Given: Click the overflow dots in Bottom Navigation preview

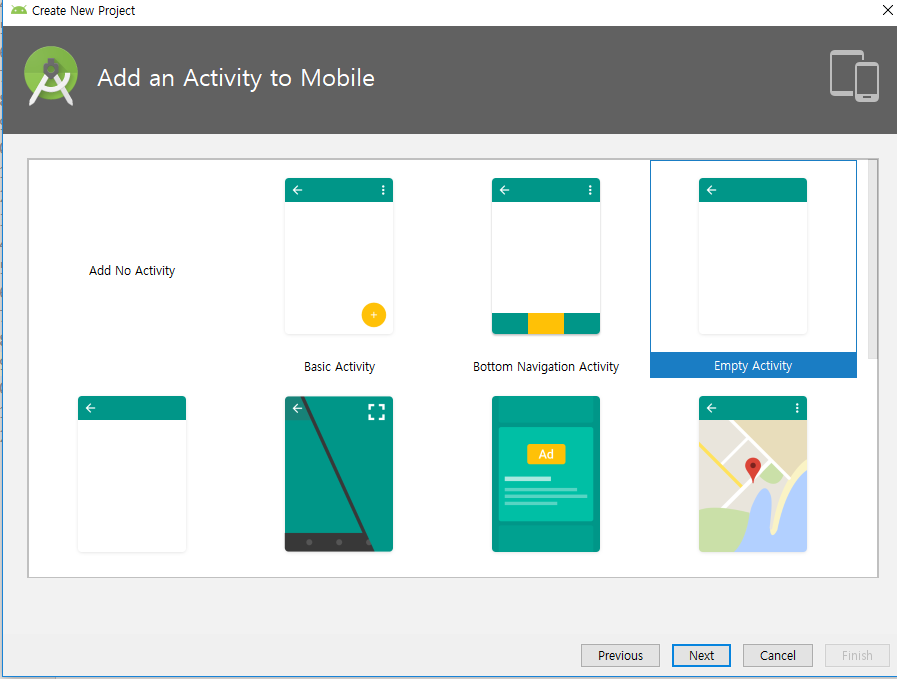Looking at the screenshot, I should click(590, 190).
